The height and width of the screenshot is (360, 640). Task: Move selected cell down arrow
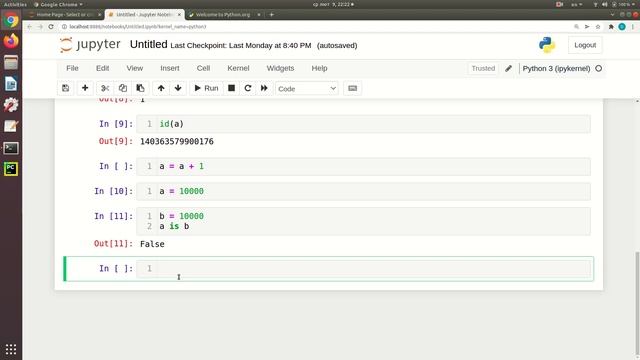[x=178, y=88]
